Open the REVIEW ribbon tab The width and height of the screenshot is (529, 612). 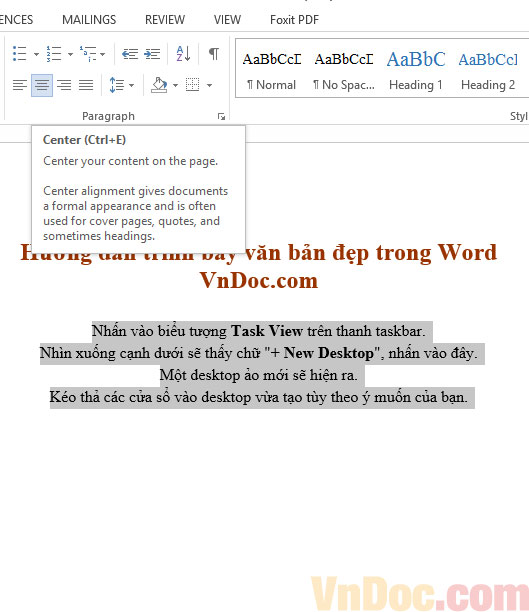pyautogui.click(x=165, y=20)
